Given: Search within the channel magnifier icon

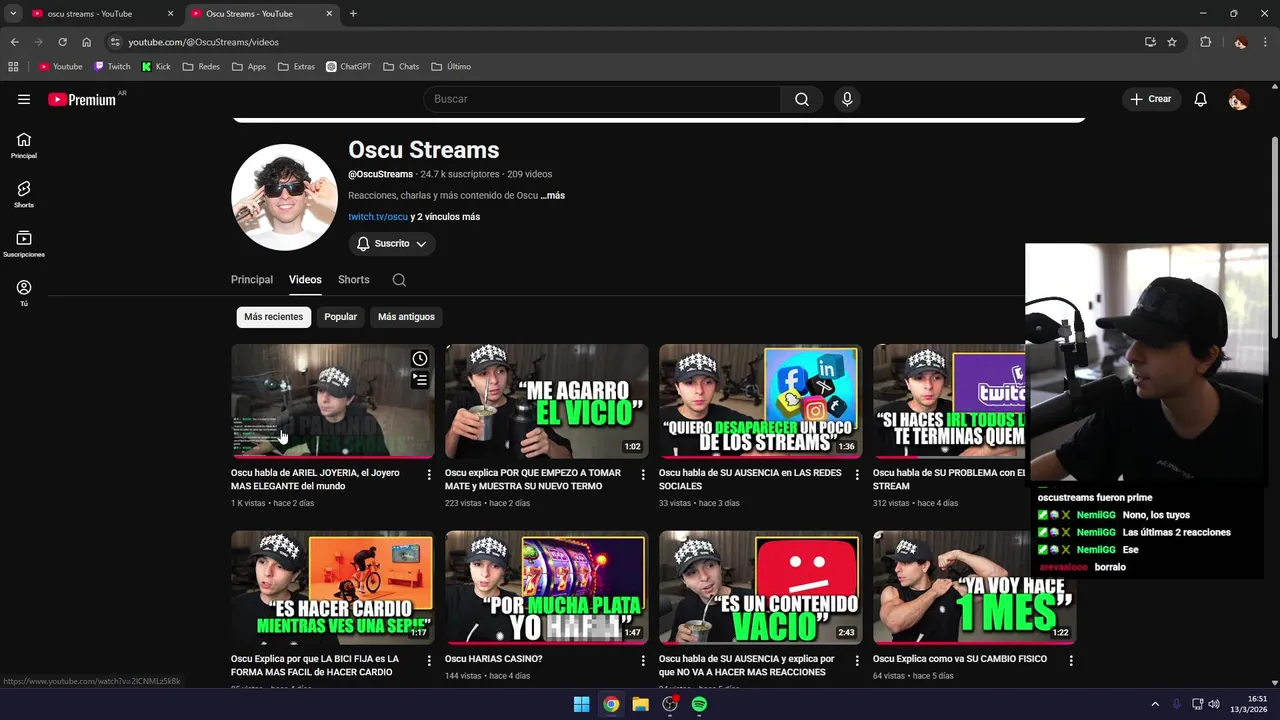Looking at the screenshot, I should (x=399, y=280).
